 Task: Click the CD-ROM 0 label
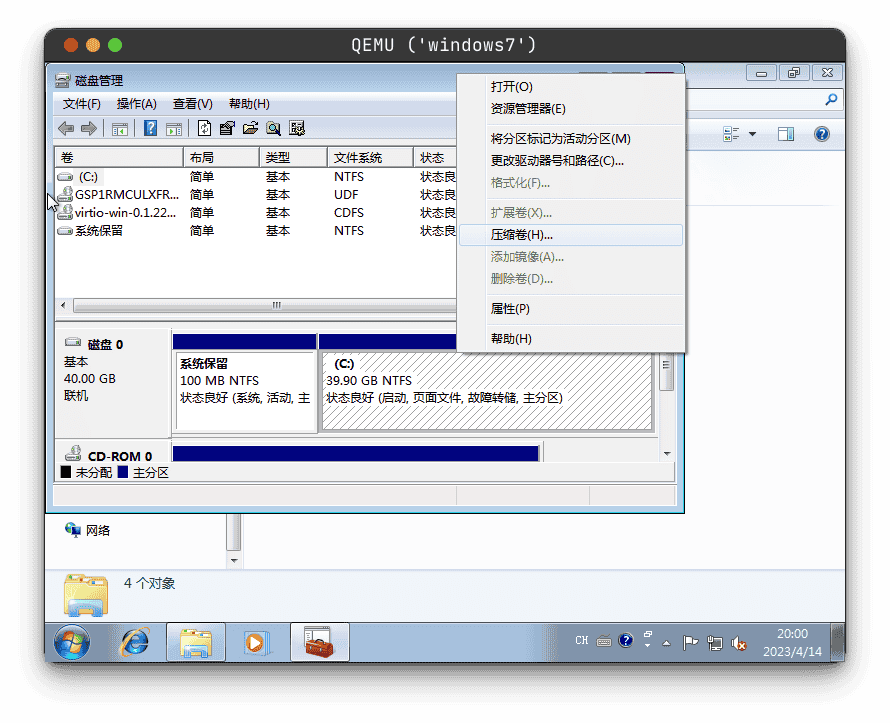[x=120, y=457]
